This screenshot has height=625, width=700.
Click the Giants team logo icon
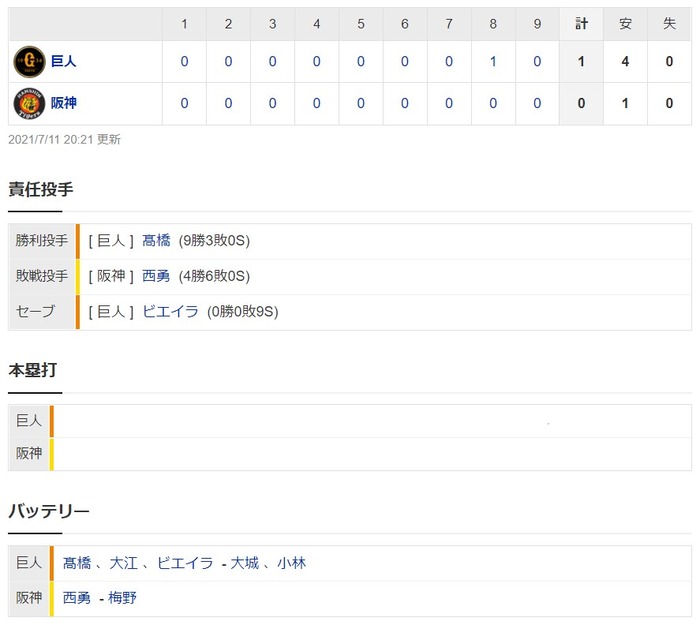click(30, 62)
